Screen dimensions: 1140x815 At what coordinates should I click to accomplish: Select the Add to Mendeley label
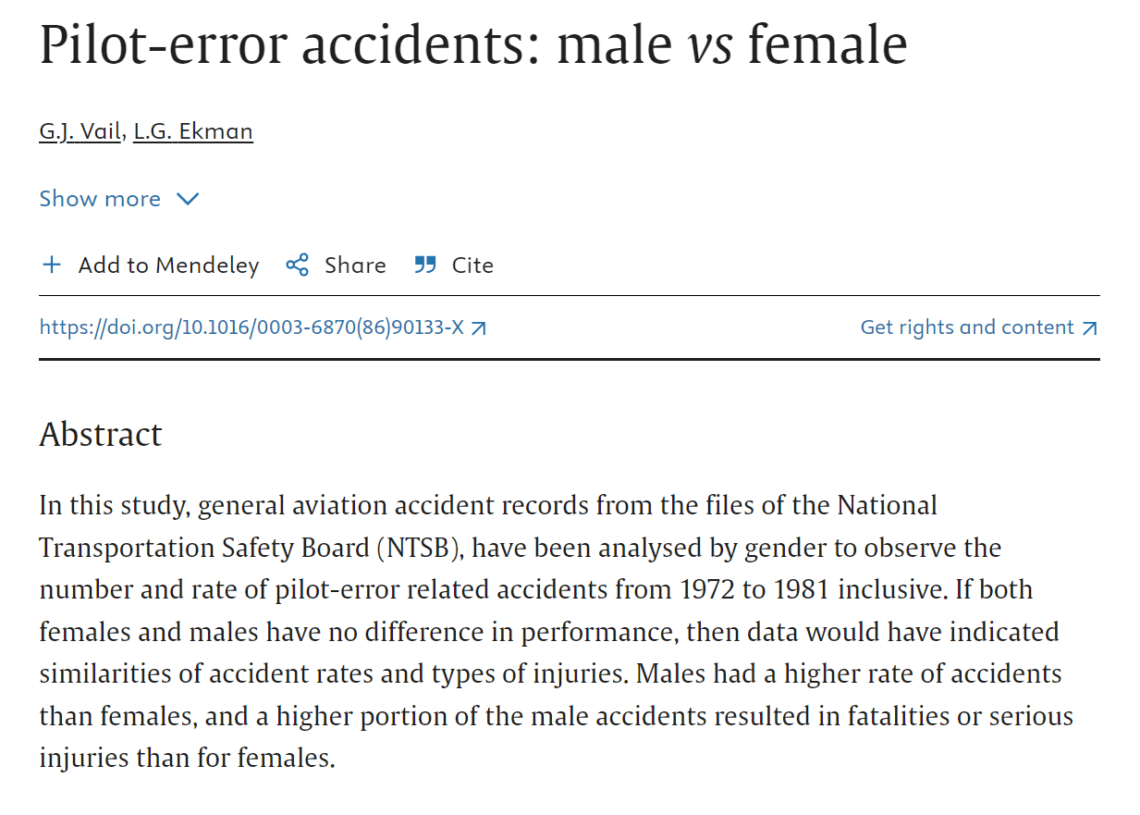[169, 265]
